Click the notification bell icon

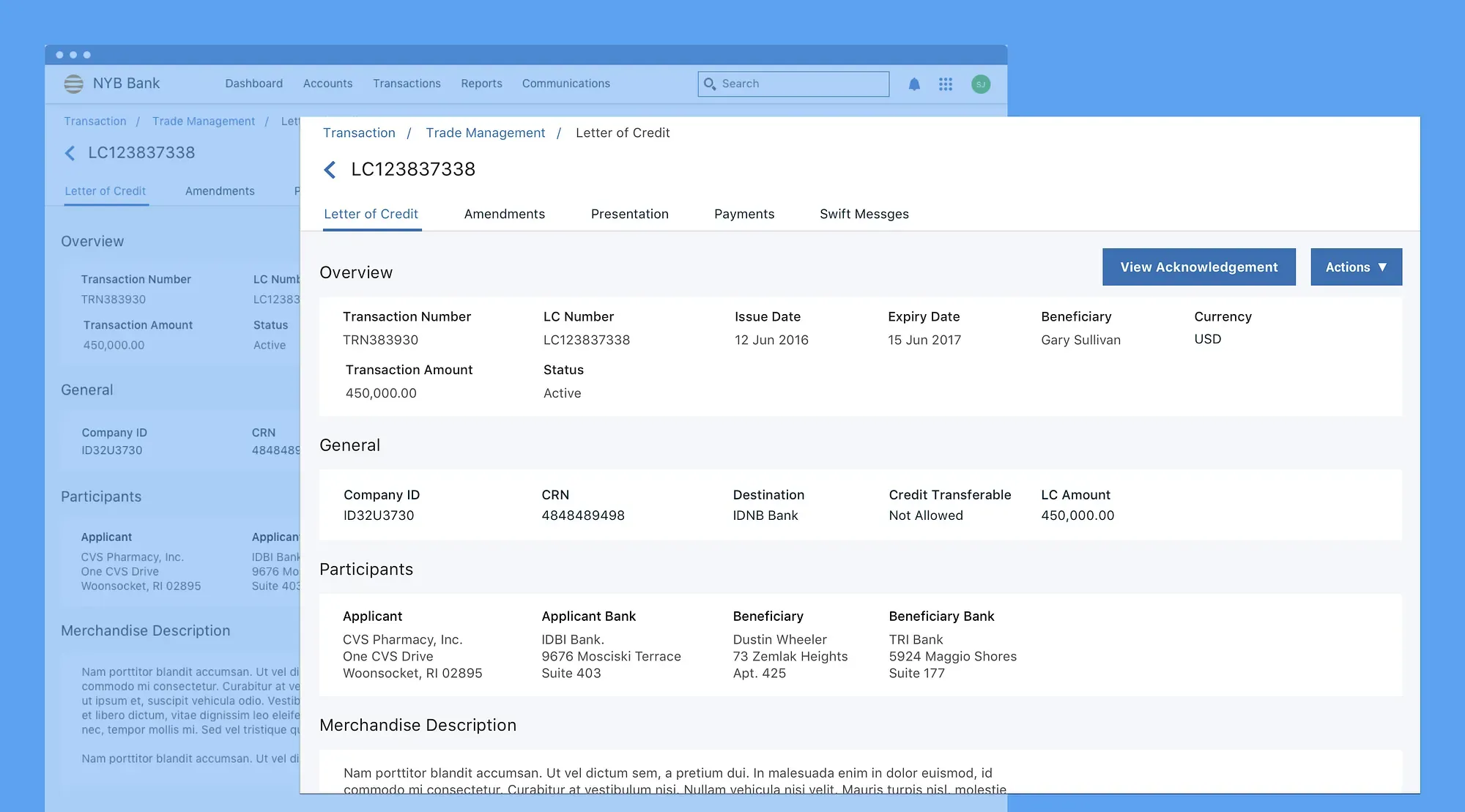pos(914,84)
